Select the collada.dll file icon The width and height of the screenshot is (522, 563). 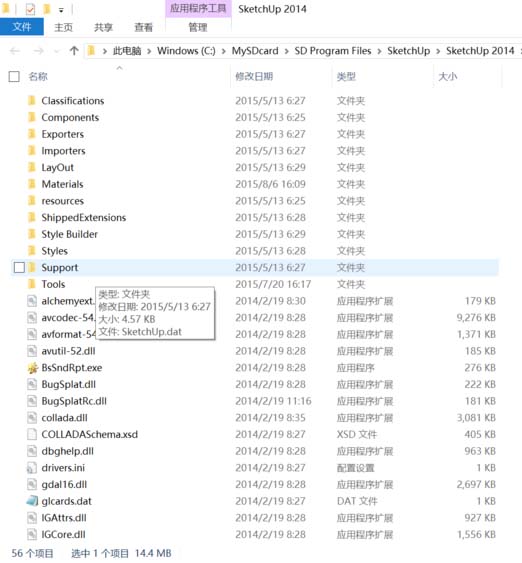[32, 418]
